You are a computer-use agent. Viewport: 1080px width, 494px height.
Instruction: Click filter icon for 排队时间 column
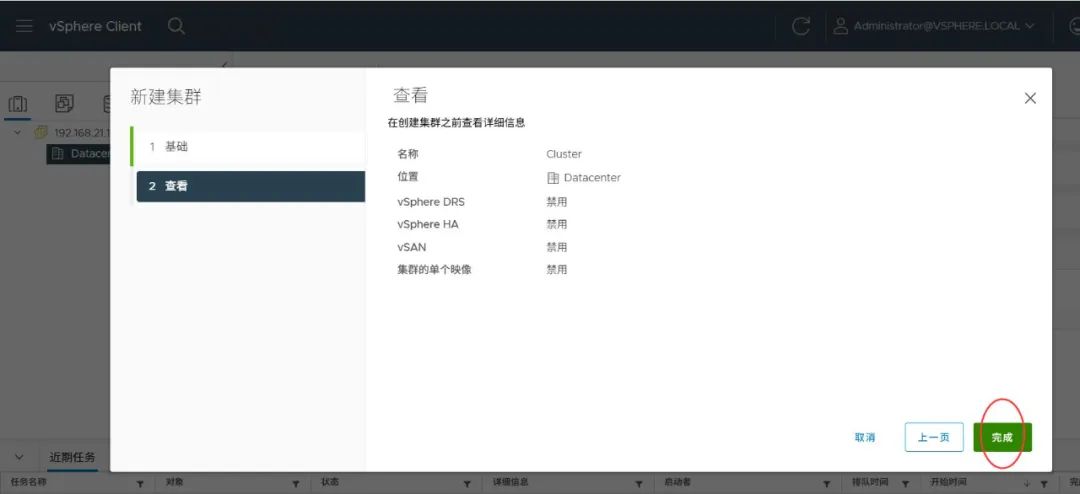point(905,484)
